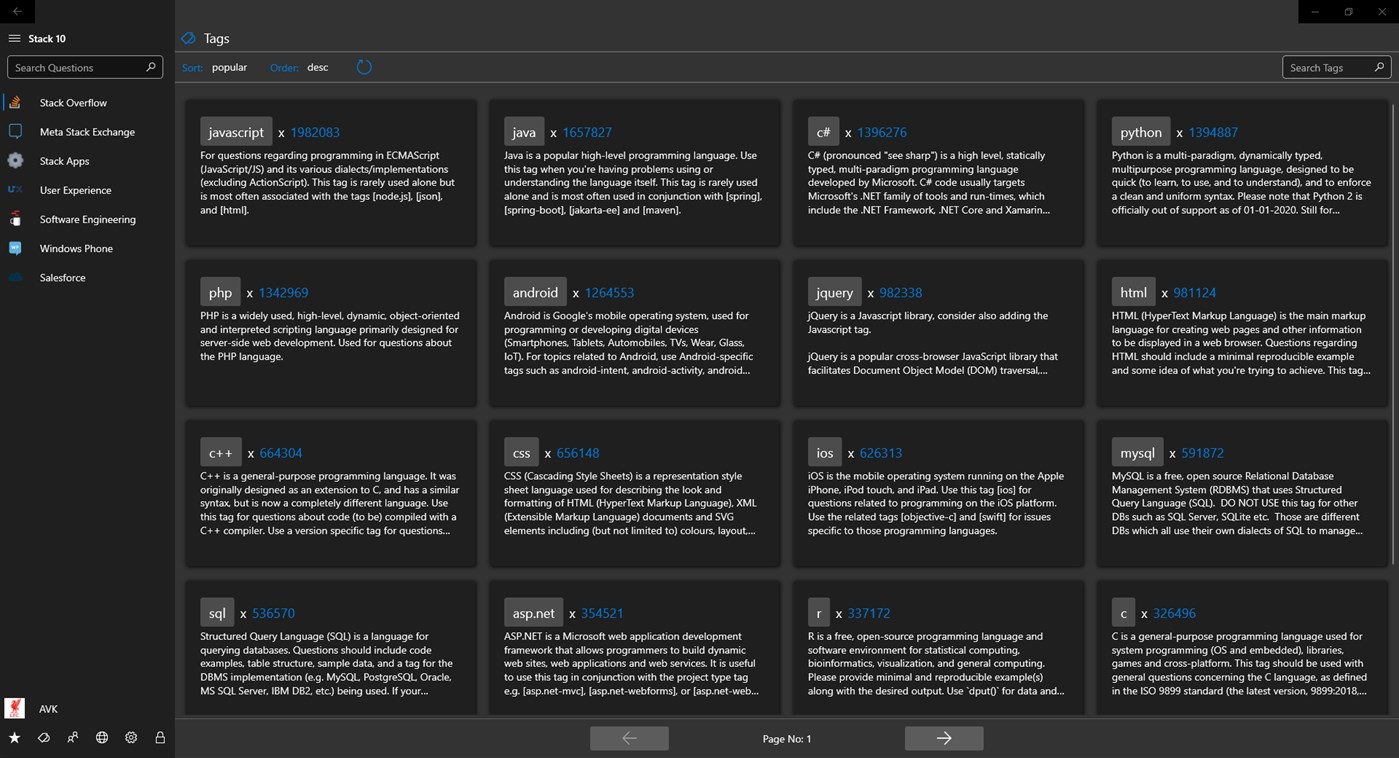The width and height of the screenshot is (1399, 758).
Task: Open the c++ tag
Action: pyautogui.click(x=220, y=452)
